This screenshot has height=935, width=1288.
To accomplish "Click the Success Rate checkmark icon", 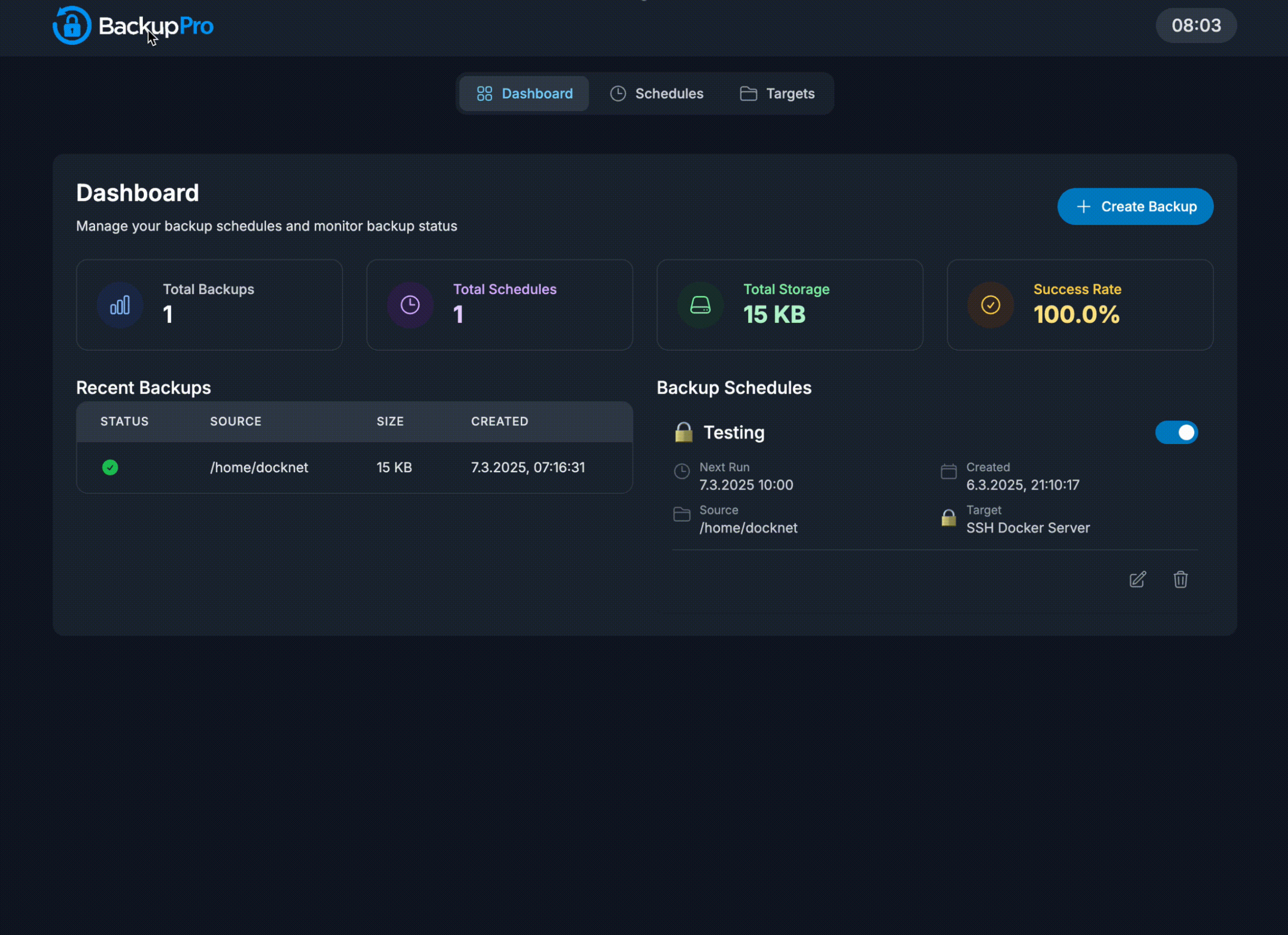I will pos(991,305).
